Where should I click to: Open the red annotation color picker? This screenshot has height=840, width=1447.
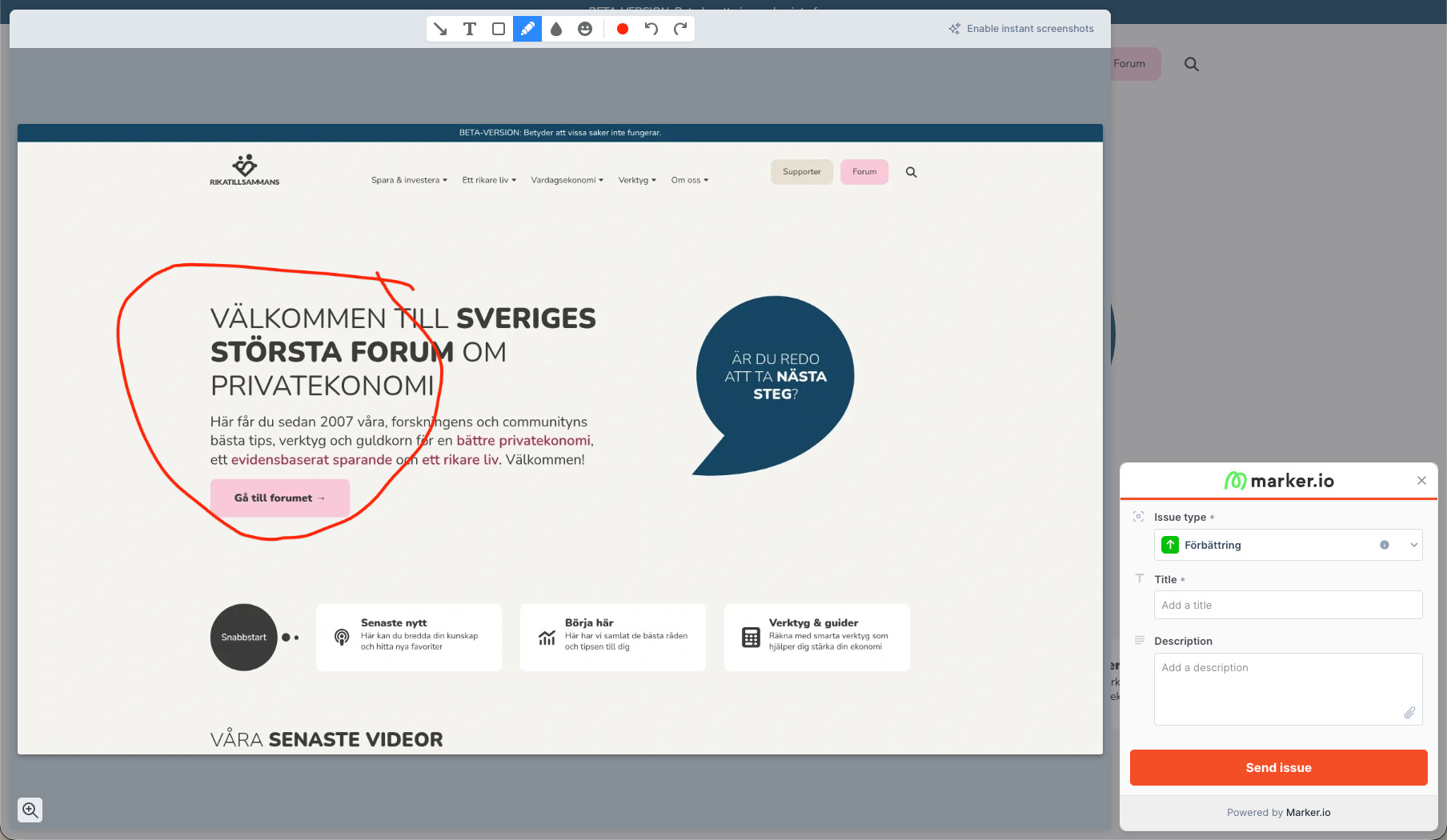[x=622, y=29]
